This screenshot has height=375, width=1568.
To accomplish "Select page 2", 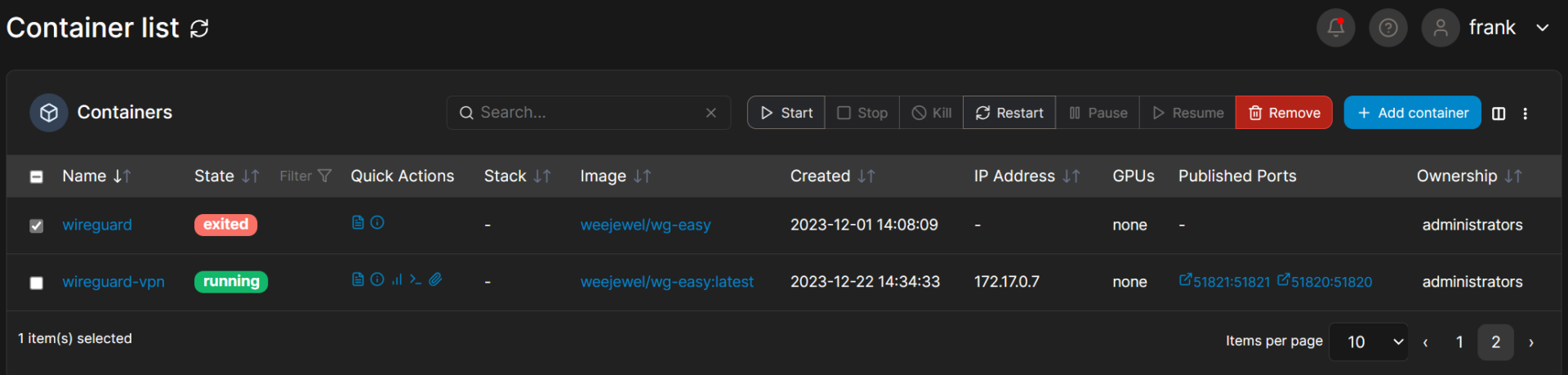I will coord(1495,342).
